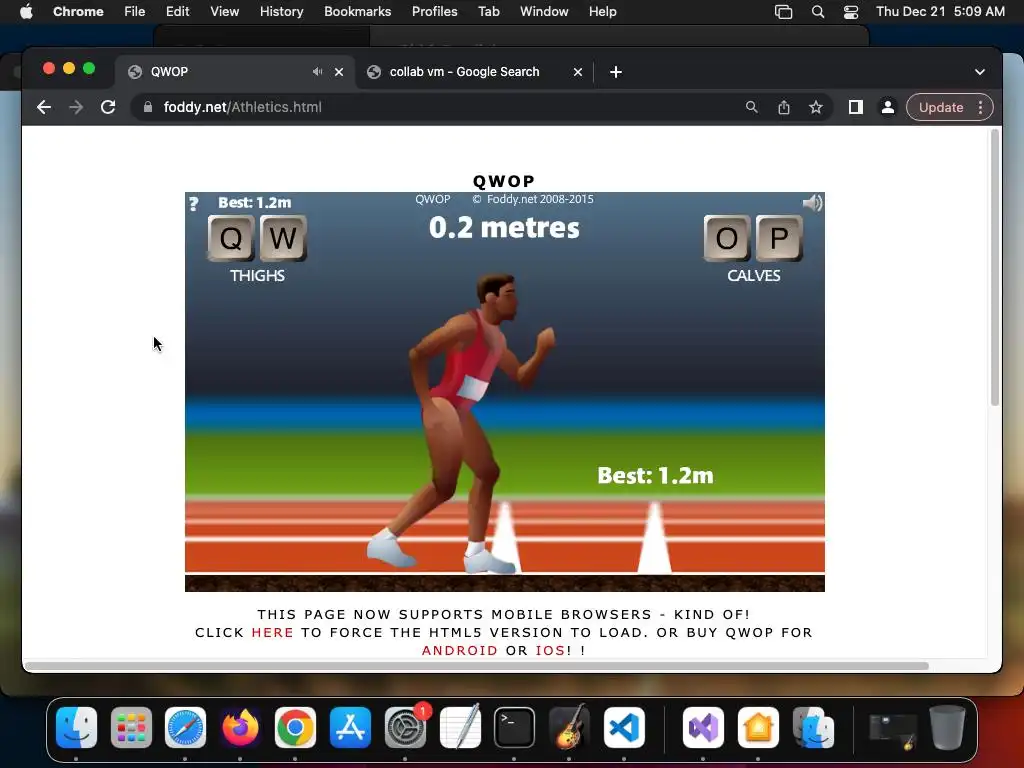Screen dimensions: 1024x768
Task: Click the Q thigh key in QWOP
Action: 231,238
